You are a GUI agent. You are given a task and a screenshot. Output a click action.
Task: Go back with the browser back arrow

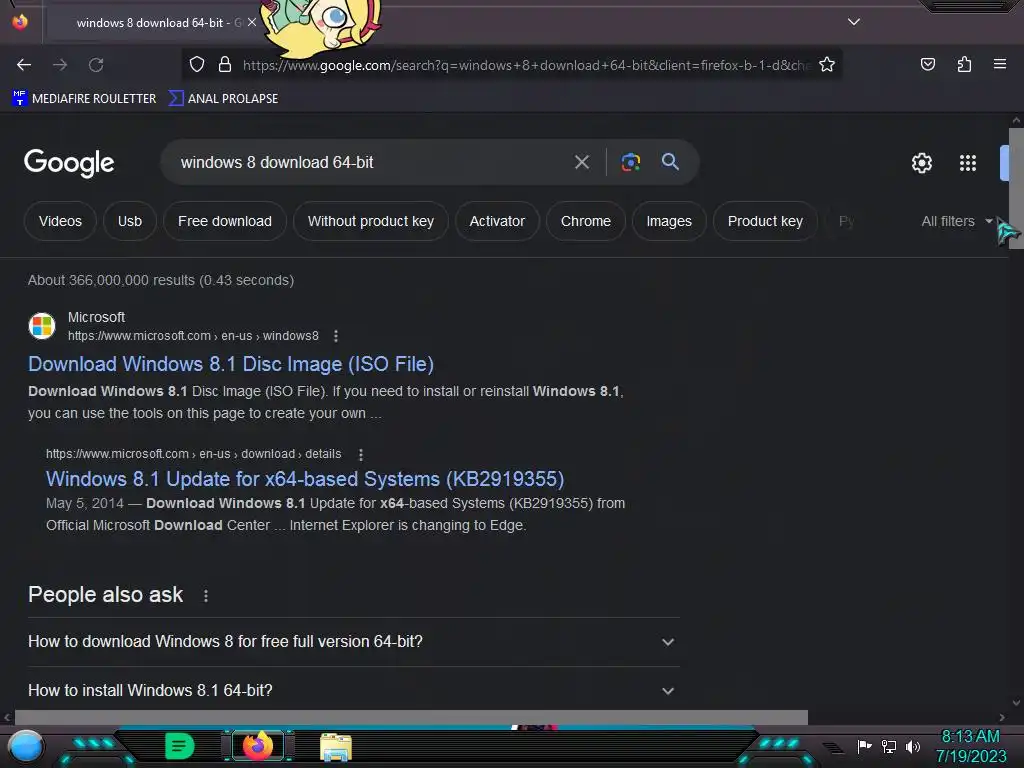pyautogui.click(x=24, y=65)
